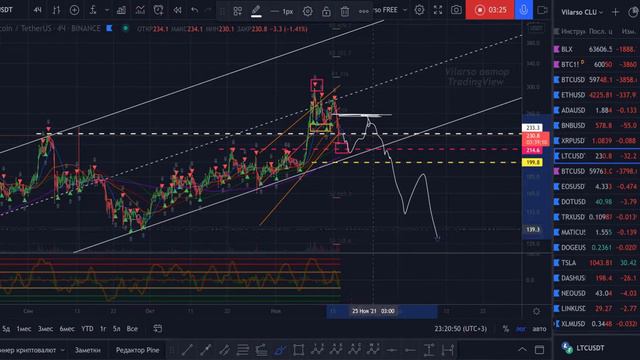
Task: Toggle the flag next to the symbol title
Action: coord(109,28)
